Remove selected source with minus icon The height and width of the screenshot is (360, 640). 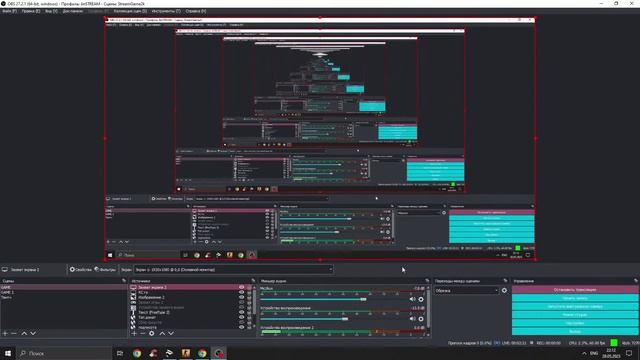(142, 333)
